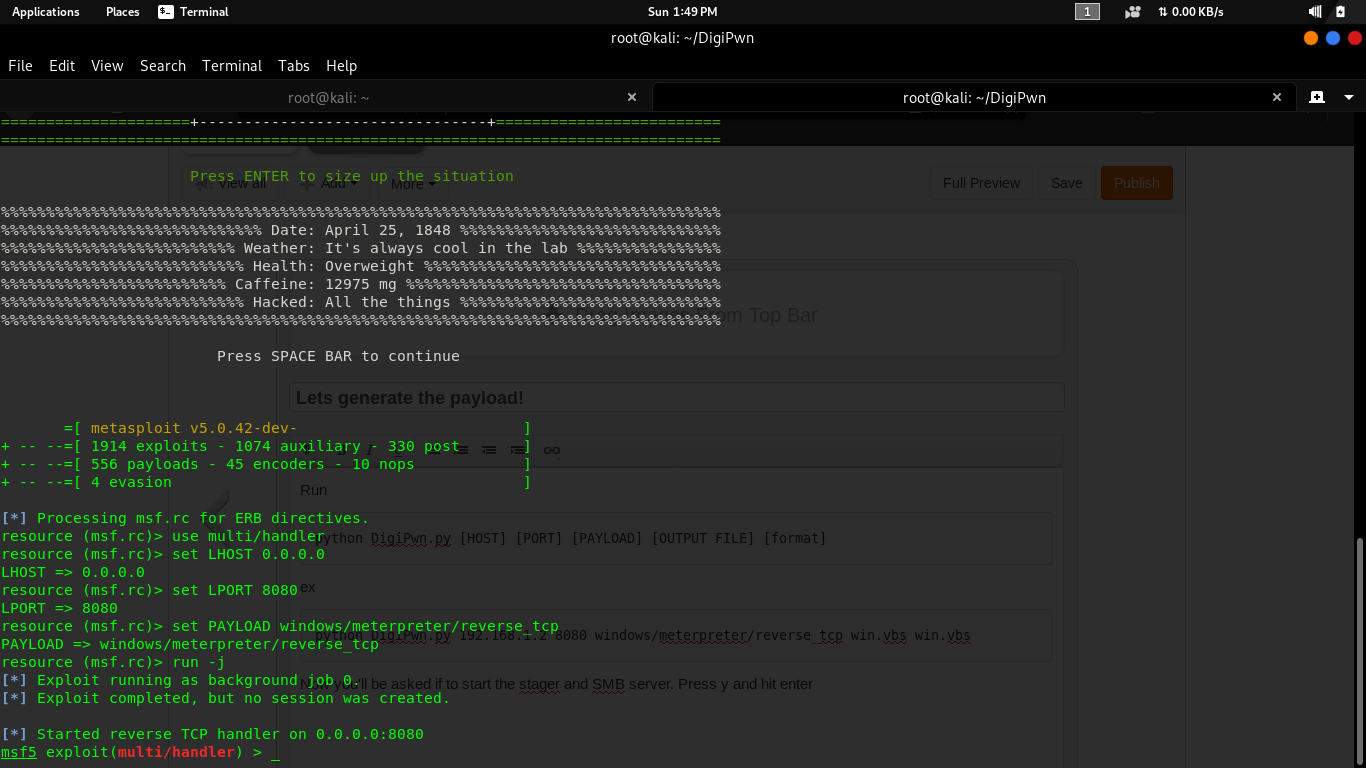Click the 'run -j' resource line

113,662
